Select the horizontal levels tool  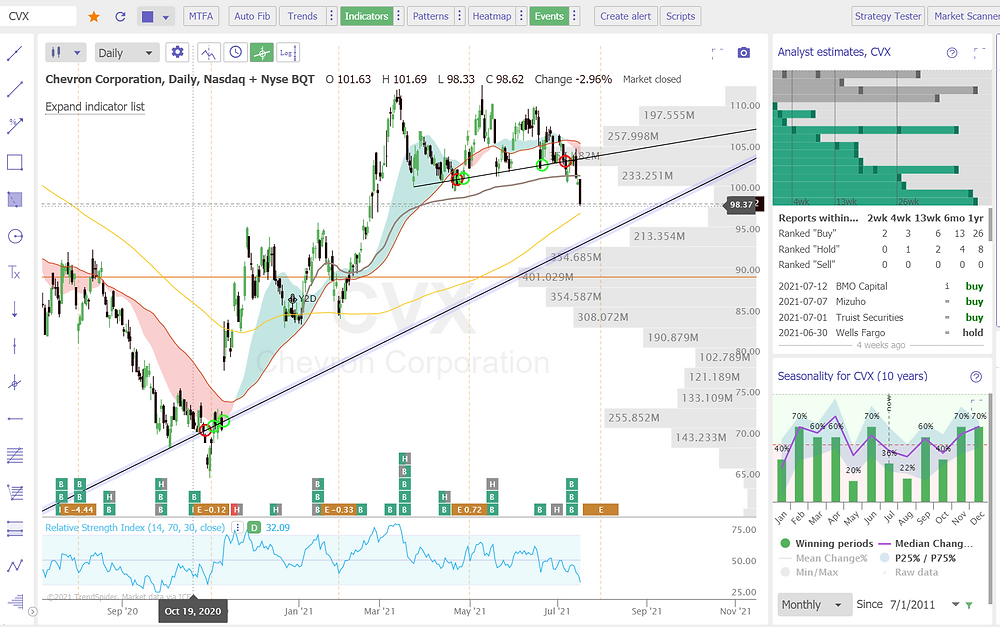pos(15,529)
